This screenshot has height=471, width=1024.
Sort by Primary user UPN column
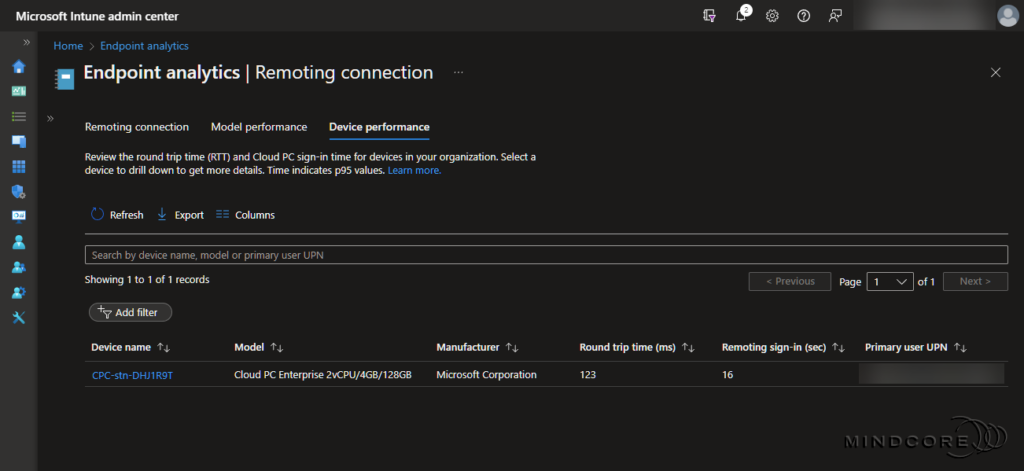click(x=916, y=348)
